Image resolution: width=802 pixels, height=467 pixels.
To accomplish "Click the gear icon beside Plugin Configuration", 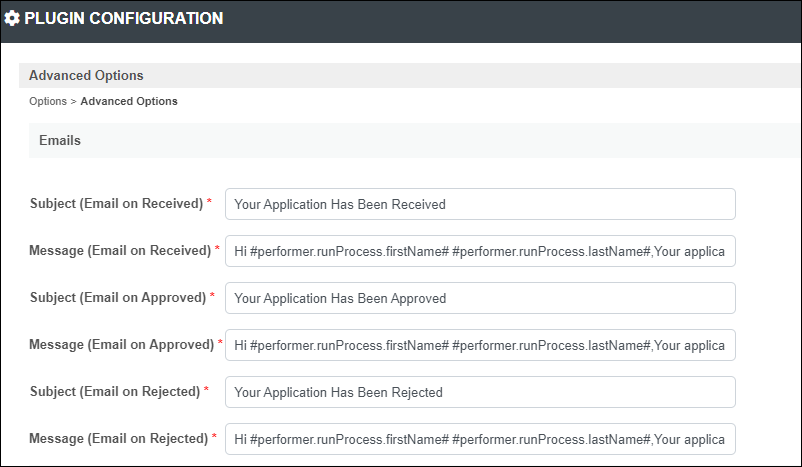I will click(x=12, y=18).
